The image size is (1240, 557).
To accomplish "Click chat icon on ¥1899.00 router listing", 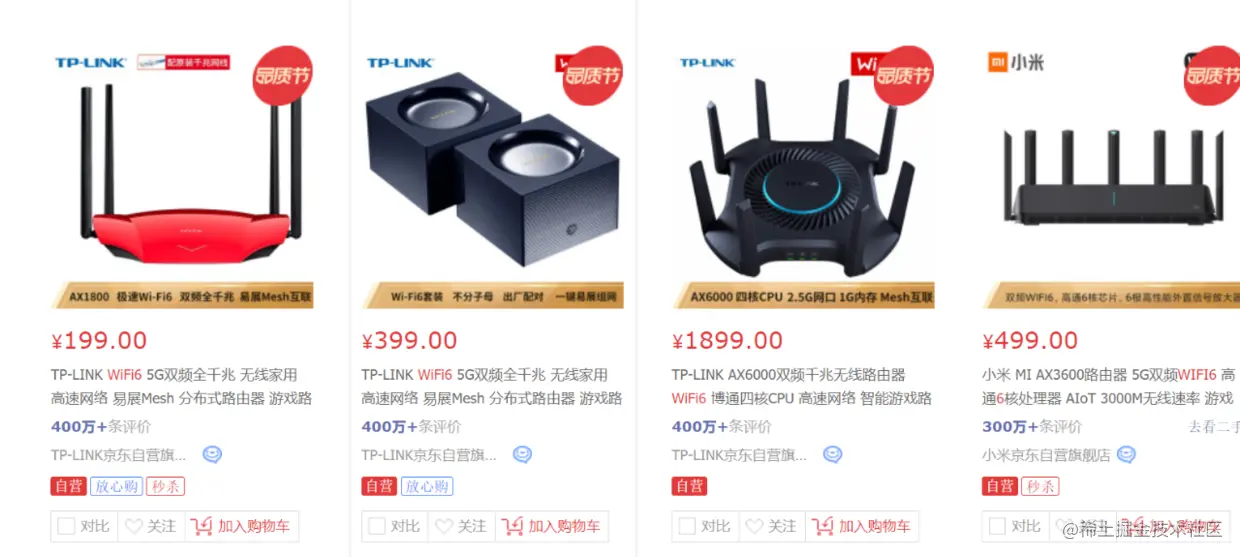I will (x=832, y=455).
